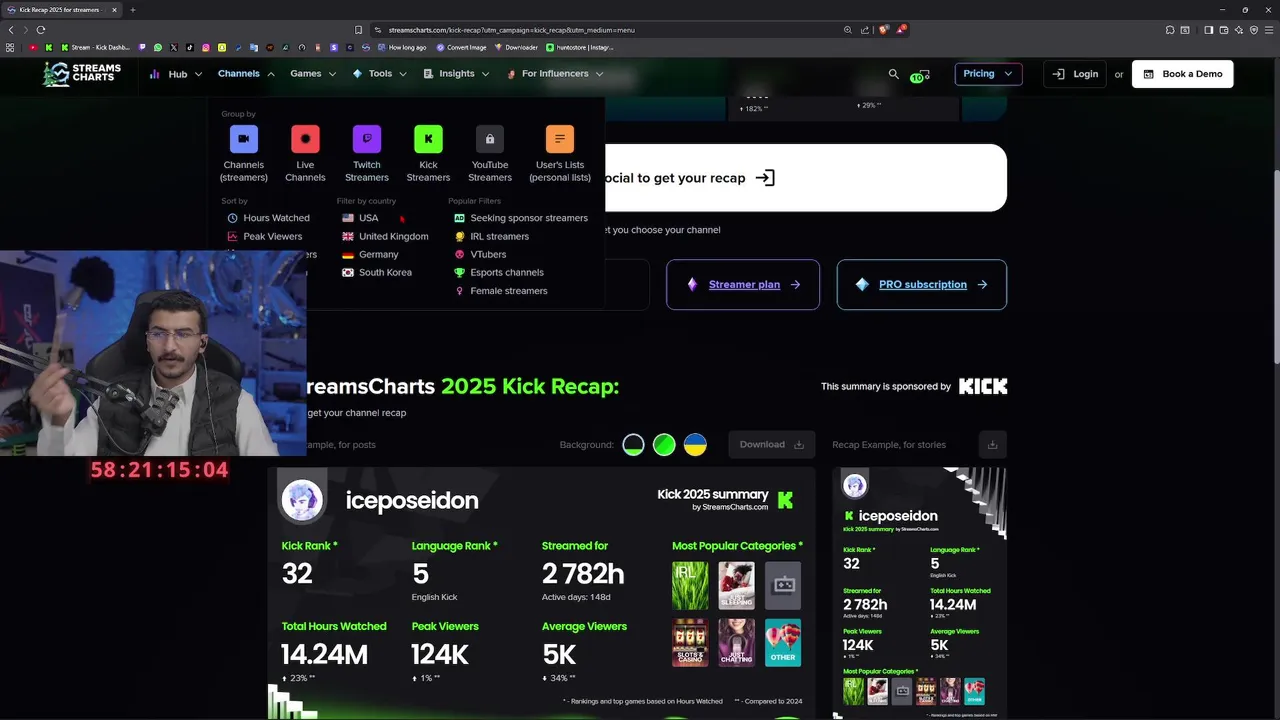1280x720 pixels.
Task: Open the Convert Image bookmark
Action: point(461,47)
